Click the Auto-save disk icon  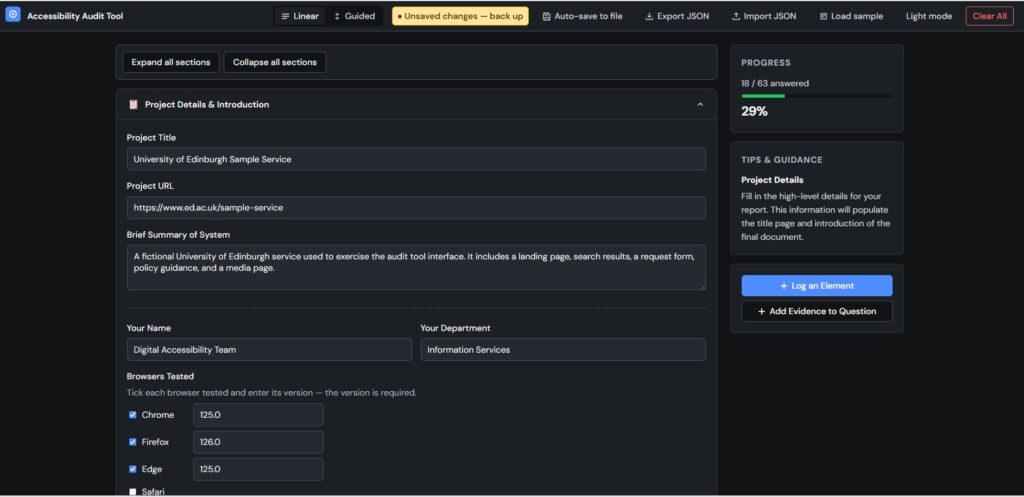click(547, 16)
